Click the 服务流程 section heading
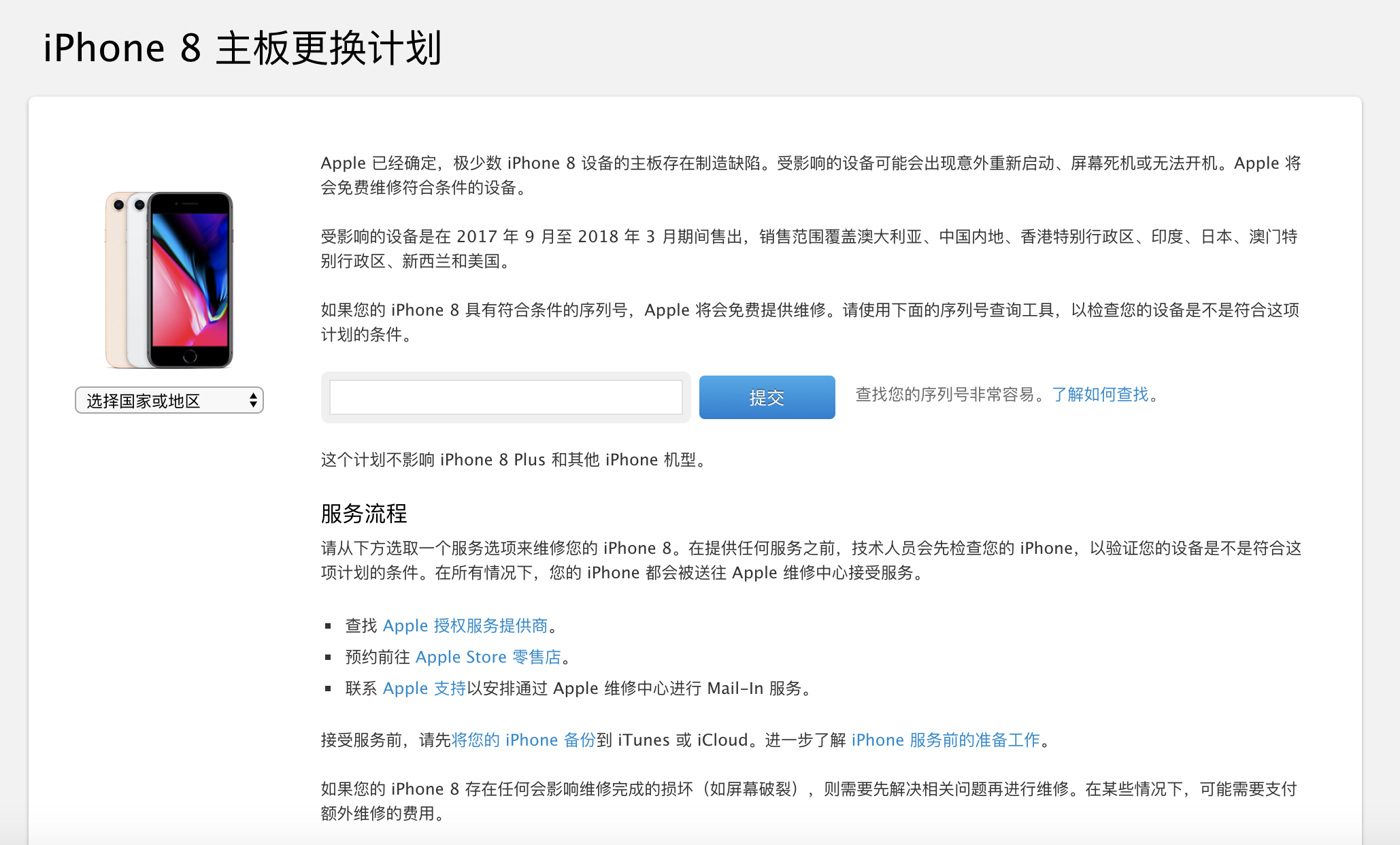Viewport: 1400px width, 845px height. [x=364, y=514]
